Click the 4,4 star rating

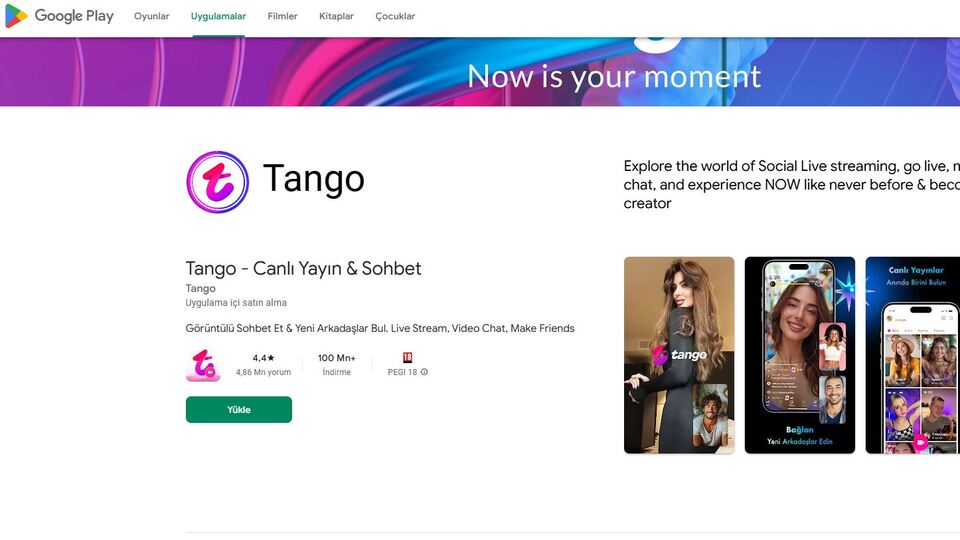[x=263, y=358]
